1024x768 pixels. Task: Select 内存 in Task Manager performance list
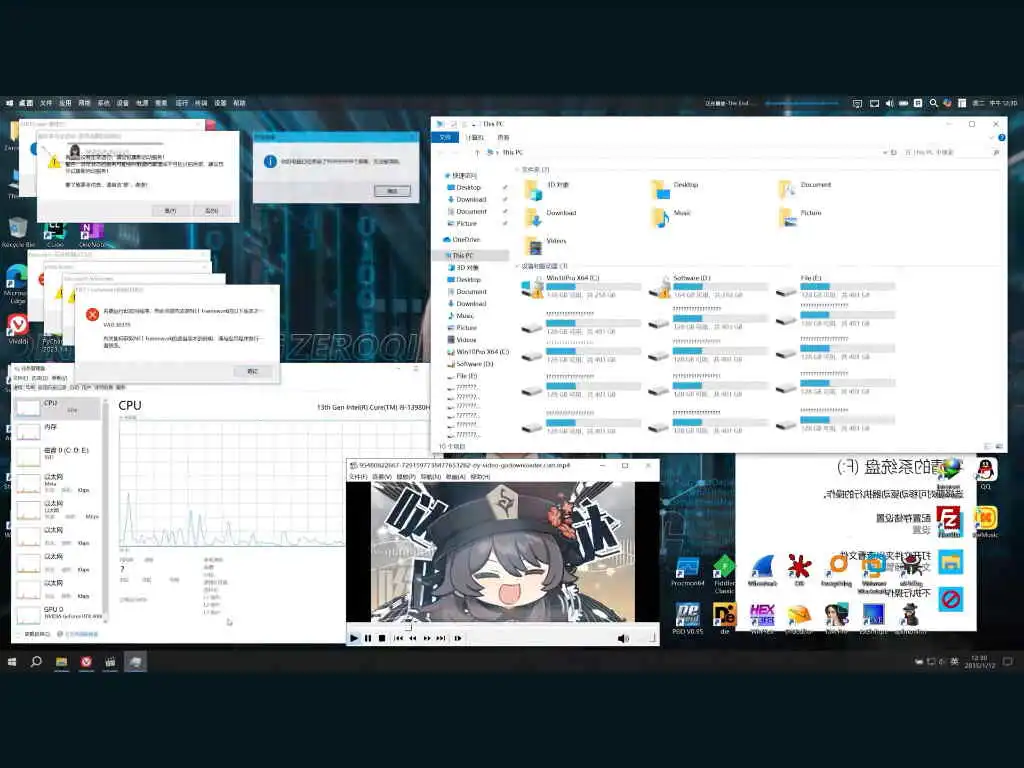57,432
